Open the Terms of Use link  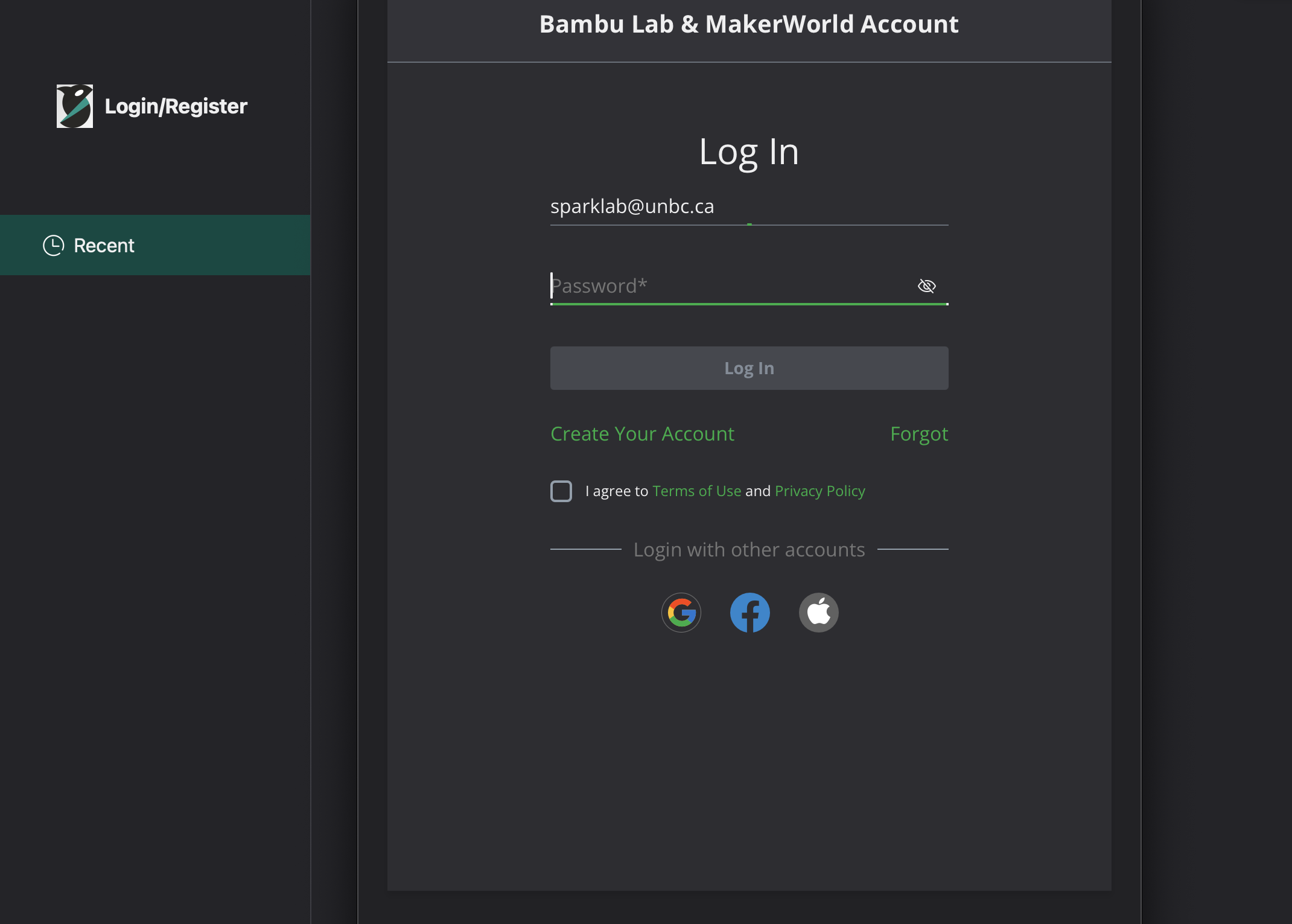[696, 491]
